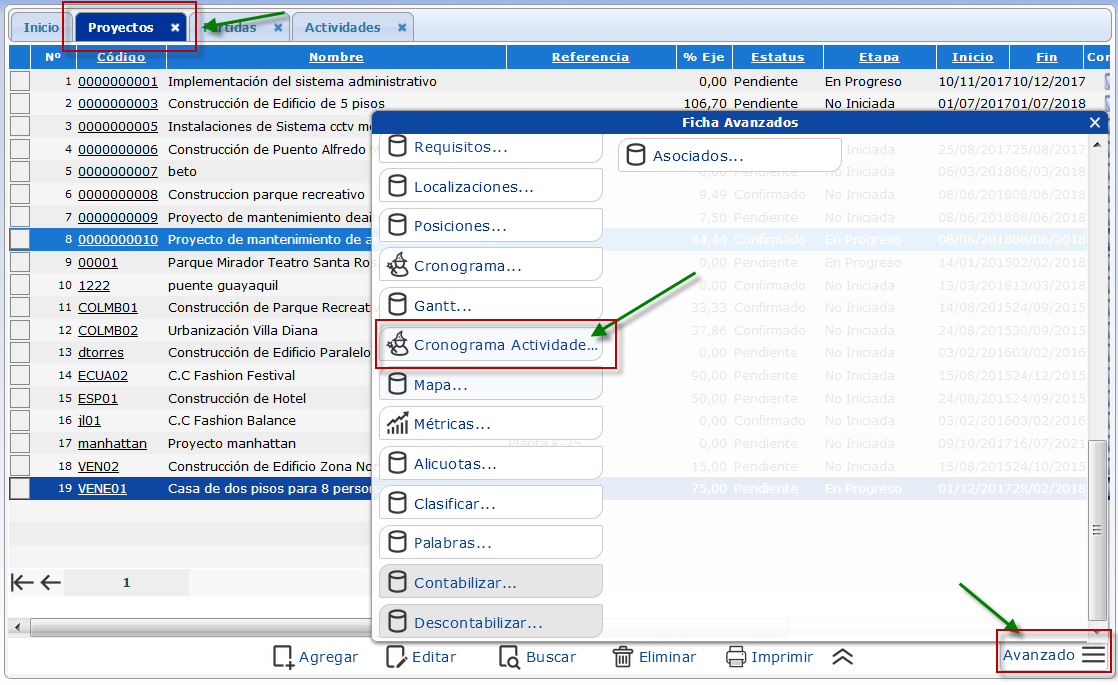
Task: Select the Descontabilizar database icon
Action: [396, 622]
